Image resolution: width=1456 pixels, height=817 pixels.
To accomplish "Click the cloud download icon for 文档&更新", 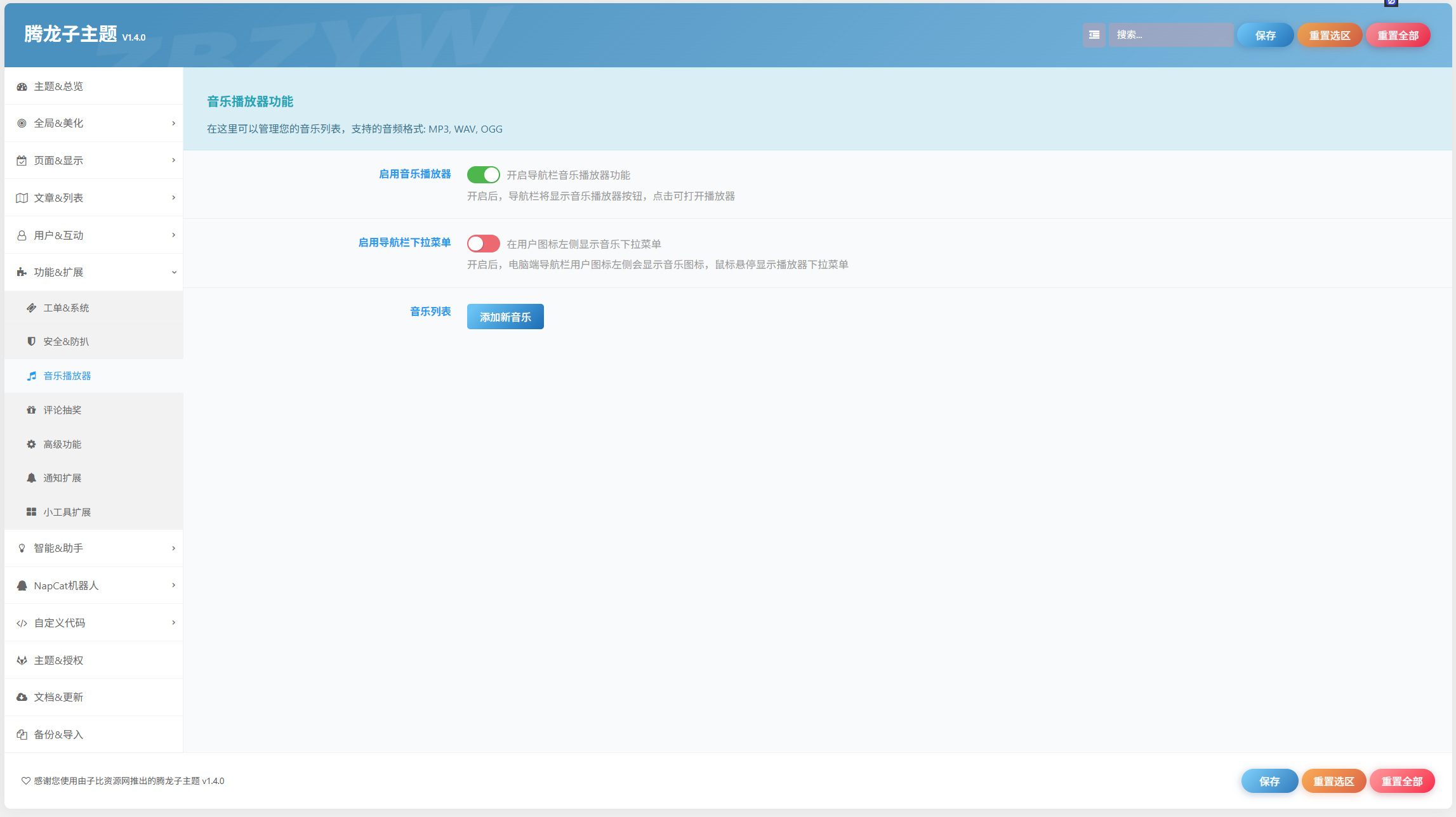I will [22, 697].
